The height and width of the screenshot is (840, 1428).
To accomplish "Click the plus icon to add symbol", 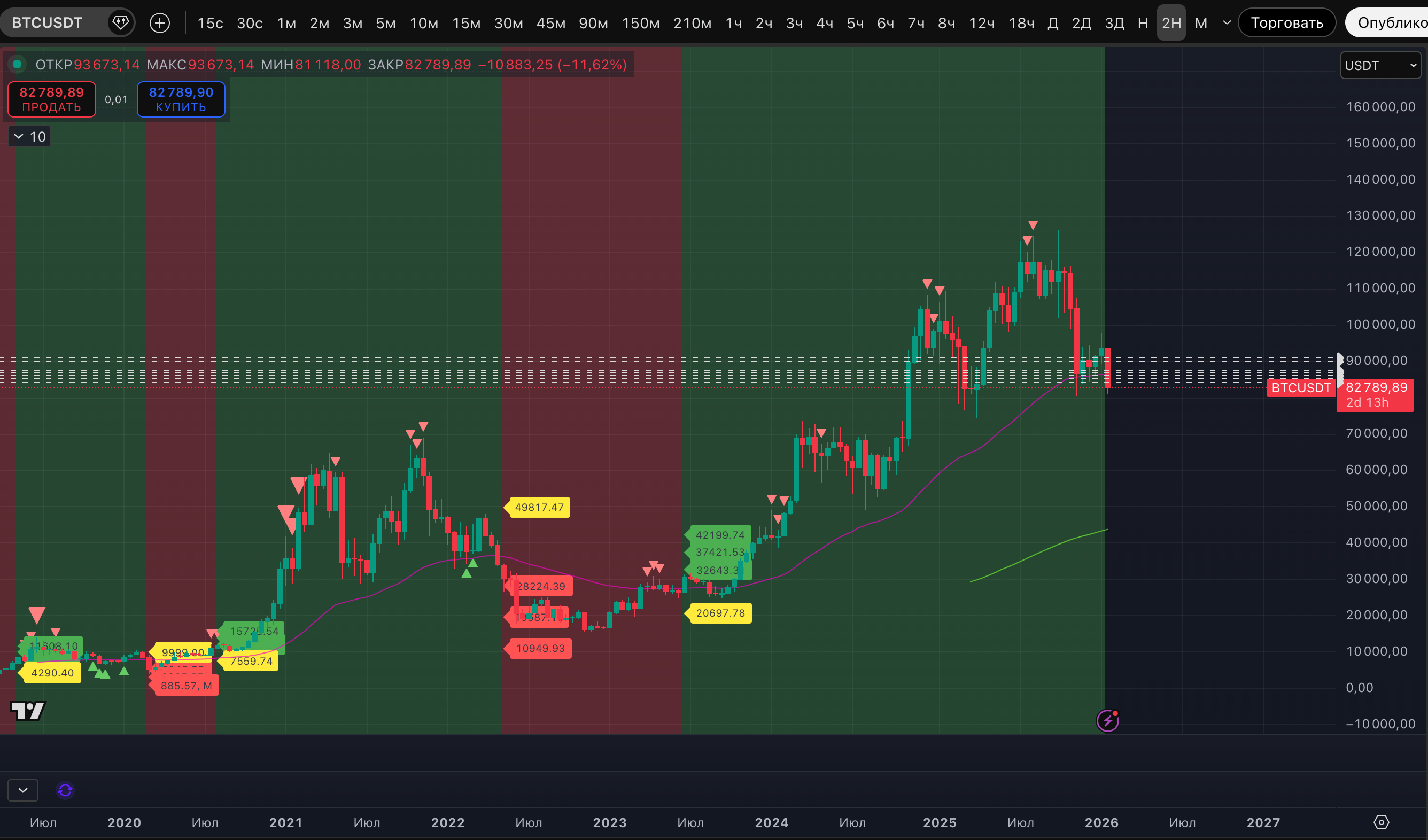I will 159,22.
